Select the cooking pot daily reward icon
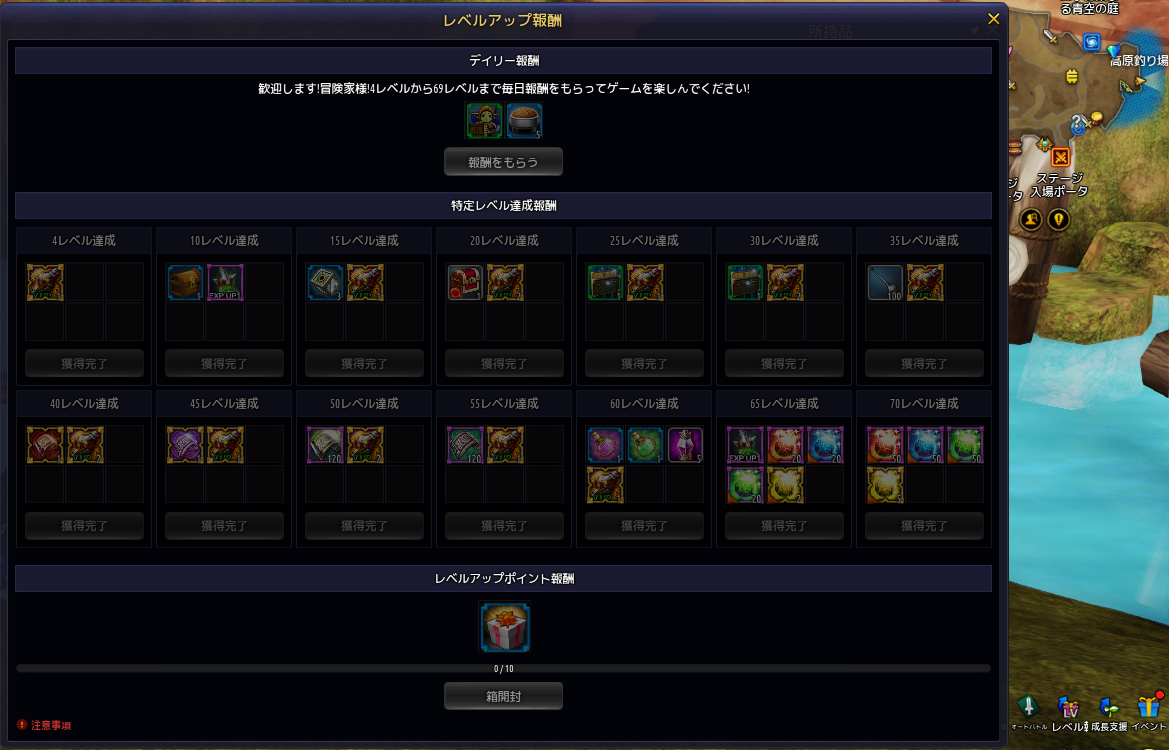The width and height of the screenshot is (1169, 750). [x=524, y=121]
